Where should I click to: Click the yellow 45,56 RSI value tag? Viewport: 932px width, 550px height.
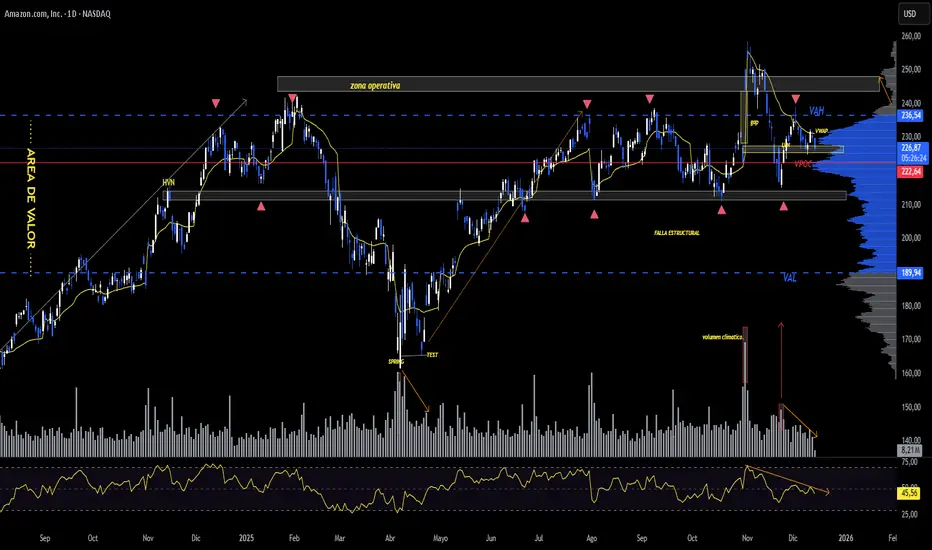(909, 493)
